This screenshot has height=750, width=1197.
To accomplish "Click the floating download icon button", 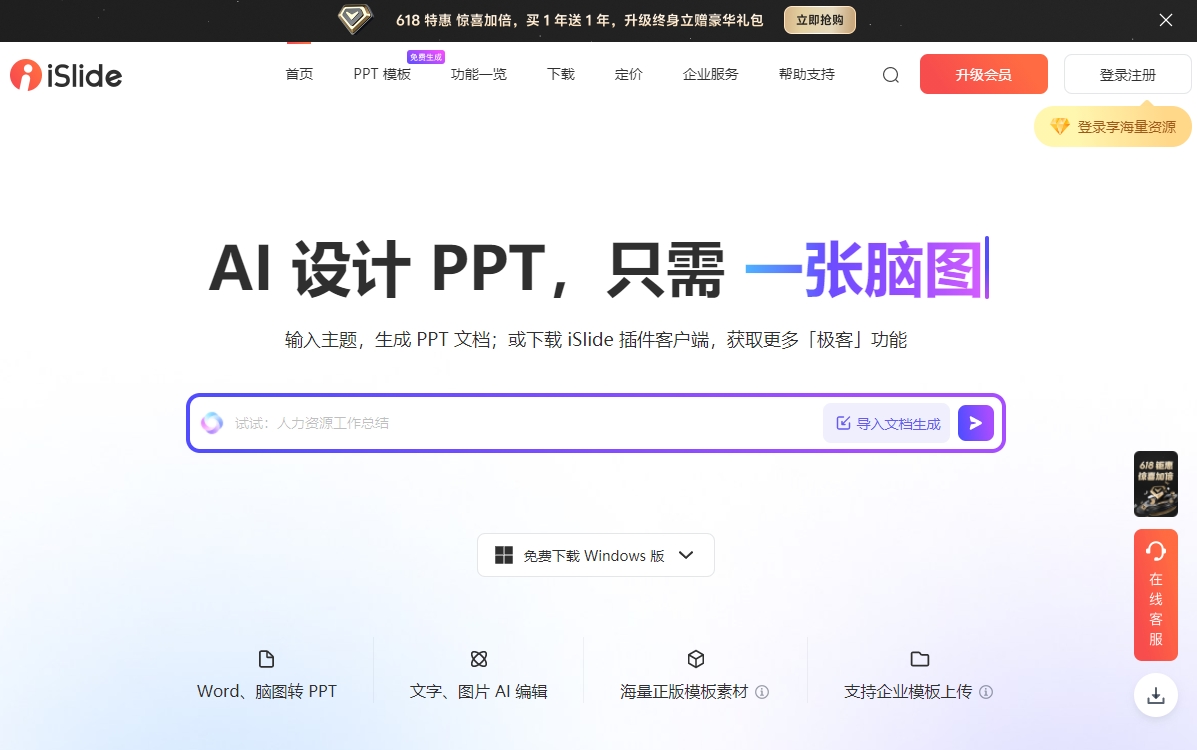I will (1156, 695).
